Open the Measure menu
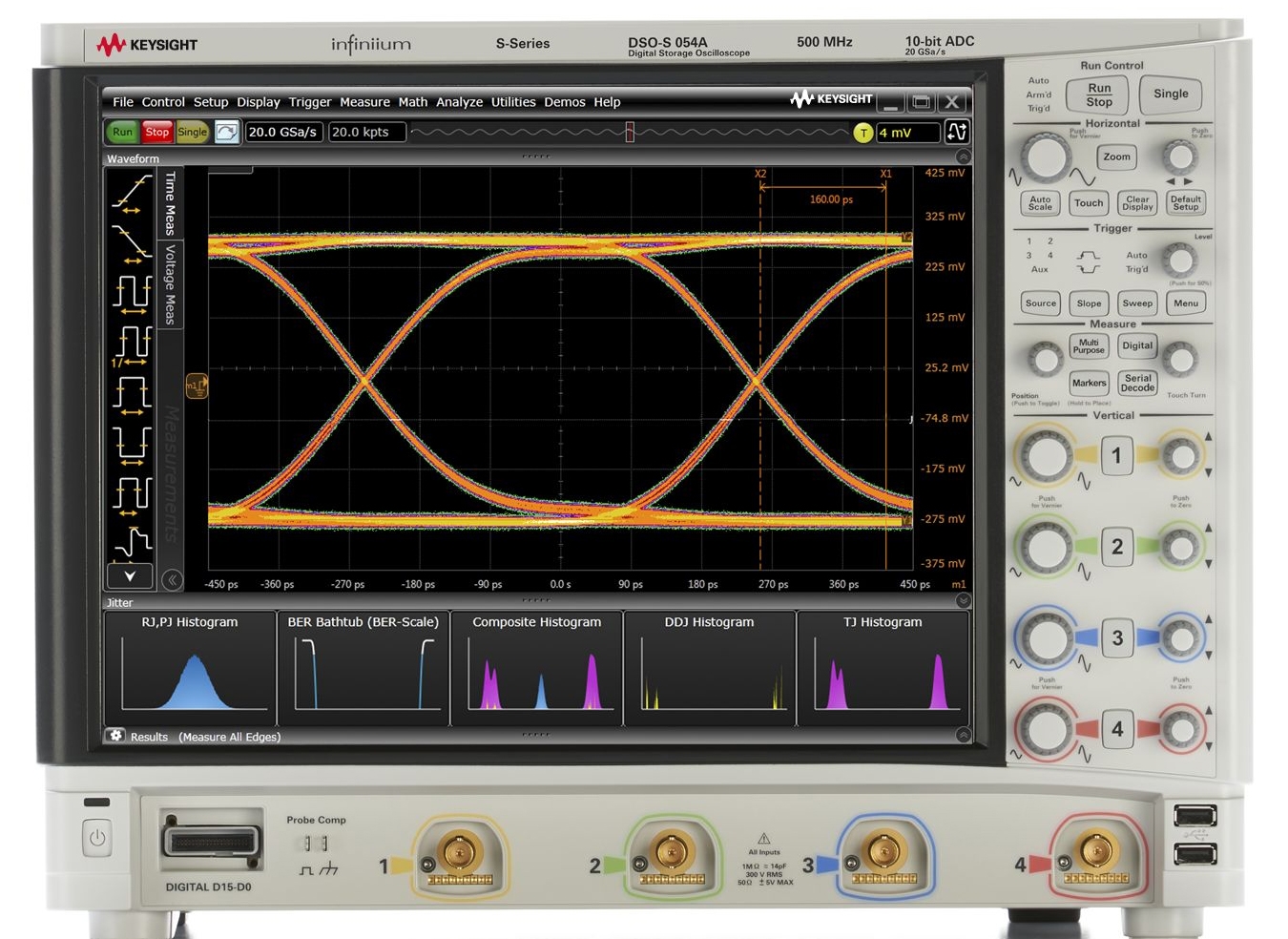Viewport: 1288px width, 939px height. [364, 102]
